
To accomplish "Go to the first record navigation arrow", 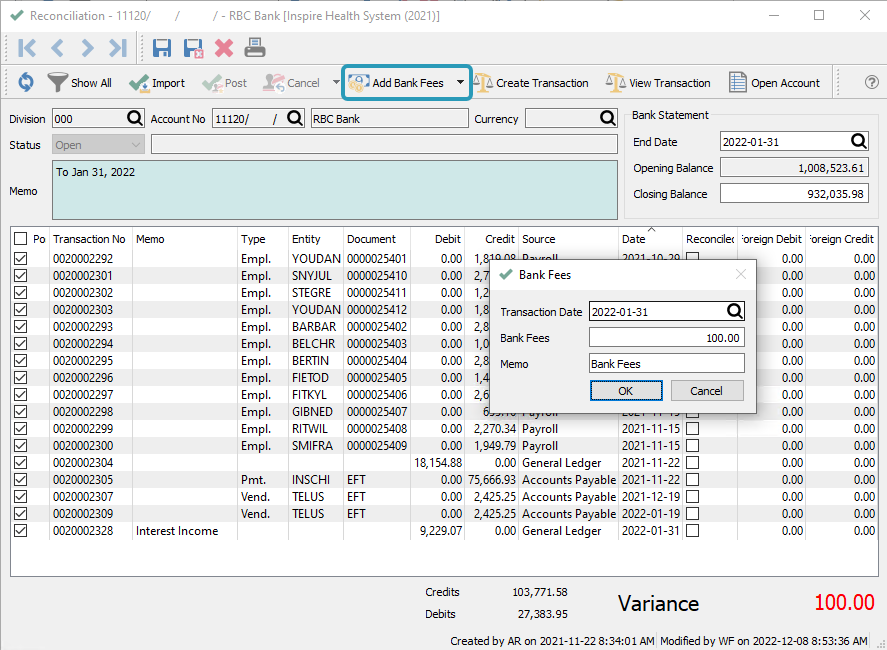I will tap(27, 47).
